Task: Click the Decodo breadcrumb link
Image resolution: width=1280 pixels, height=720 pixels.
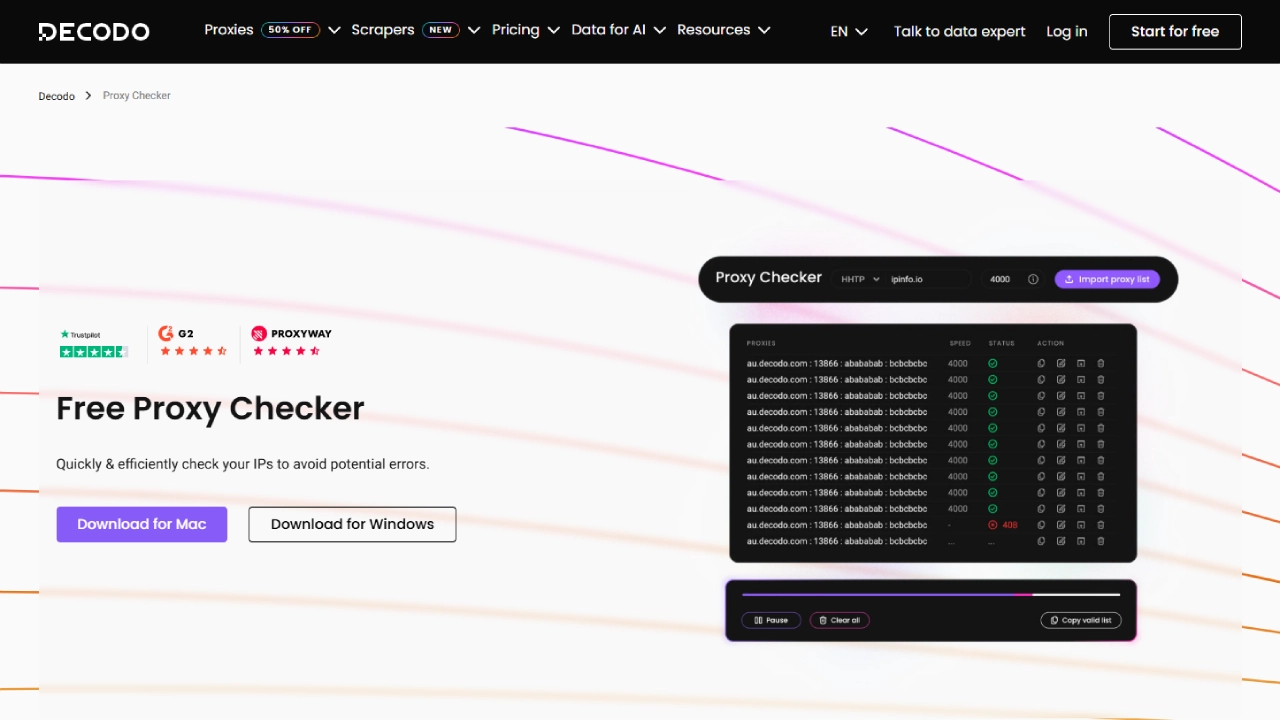Action: tap(57, 96)
